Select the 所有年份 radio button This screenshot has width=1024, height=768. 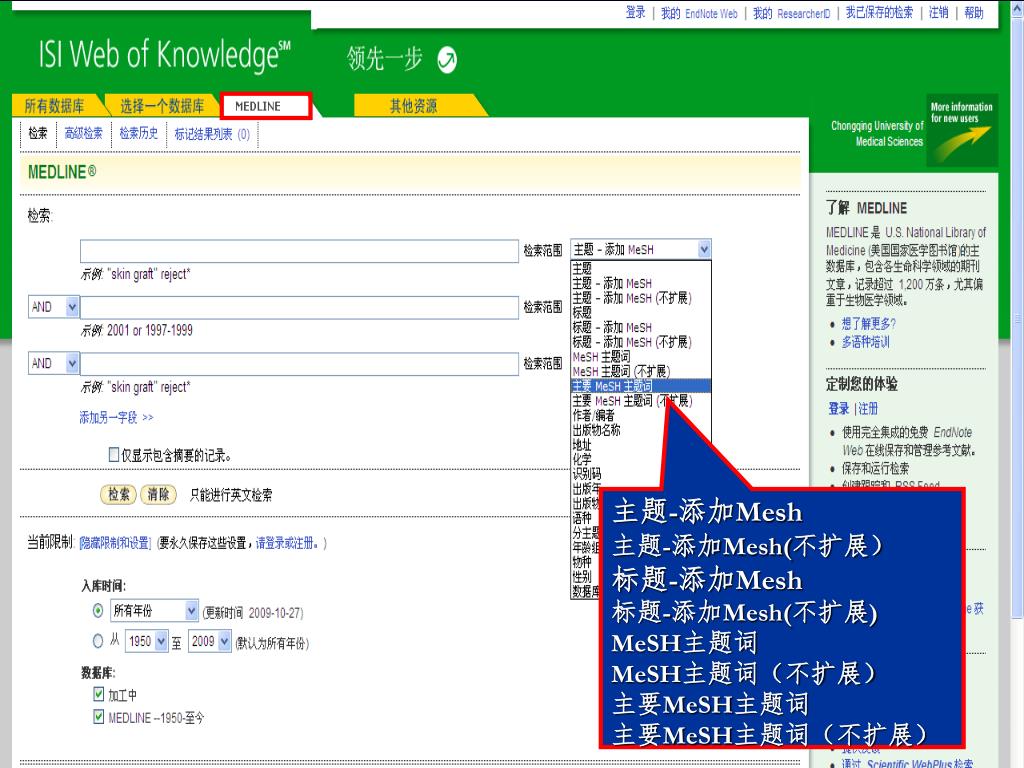click(98, 611)
